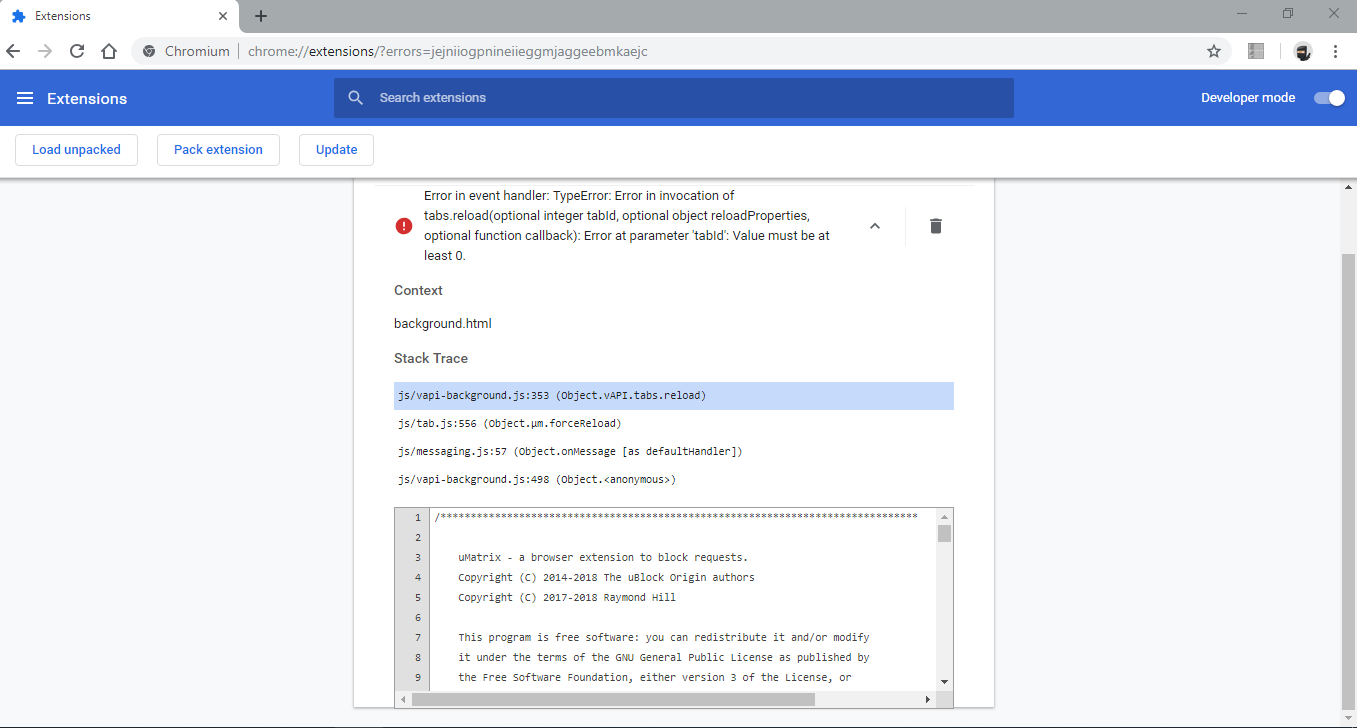Bookmark this page with the star icon
Screen dimensions: 1357x728
1214,51
